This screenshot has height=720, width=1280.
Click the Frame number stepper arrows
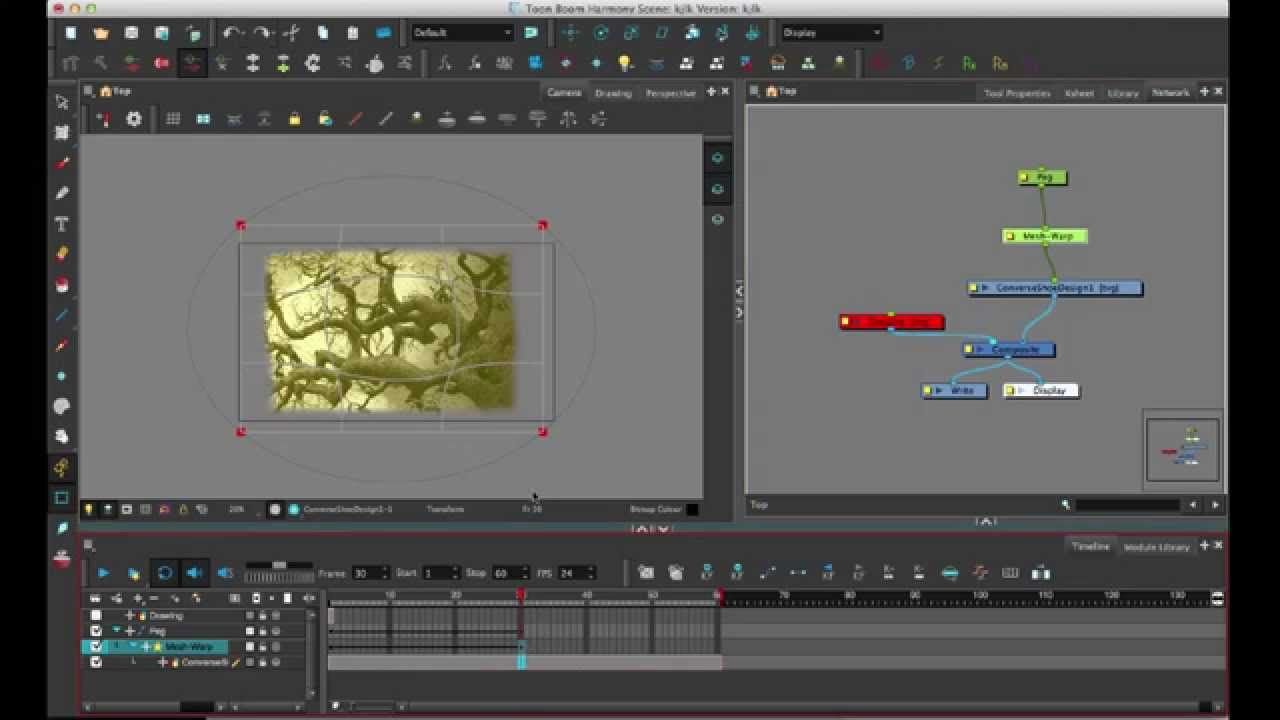tap(385, 573)
